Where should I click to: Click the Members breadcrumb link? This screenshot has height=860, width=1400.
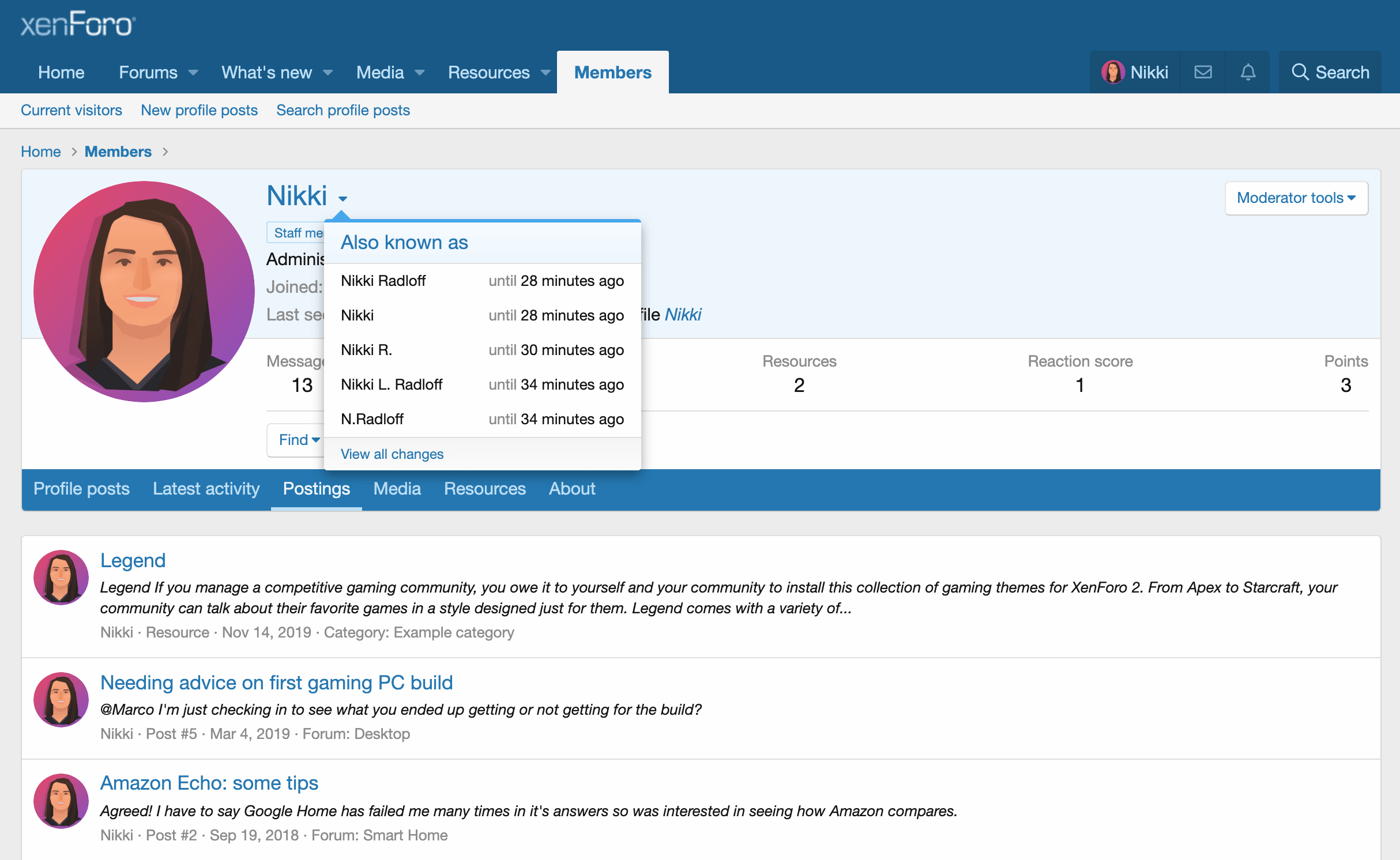coord(118,152)
